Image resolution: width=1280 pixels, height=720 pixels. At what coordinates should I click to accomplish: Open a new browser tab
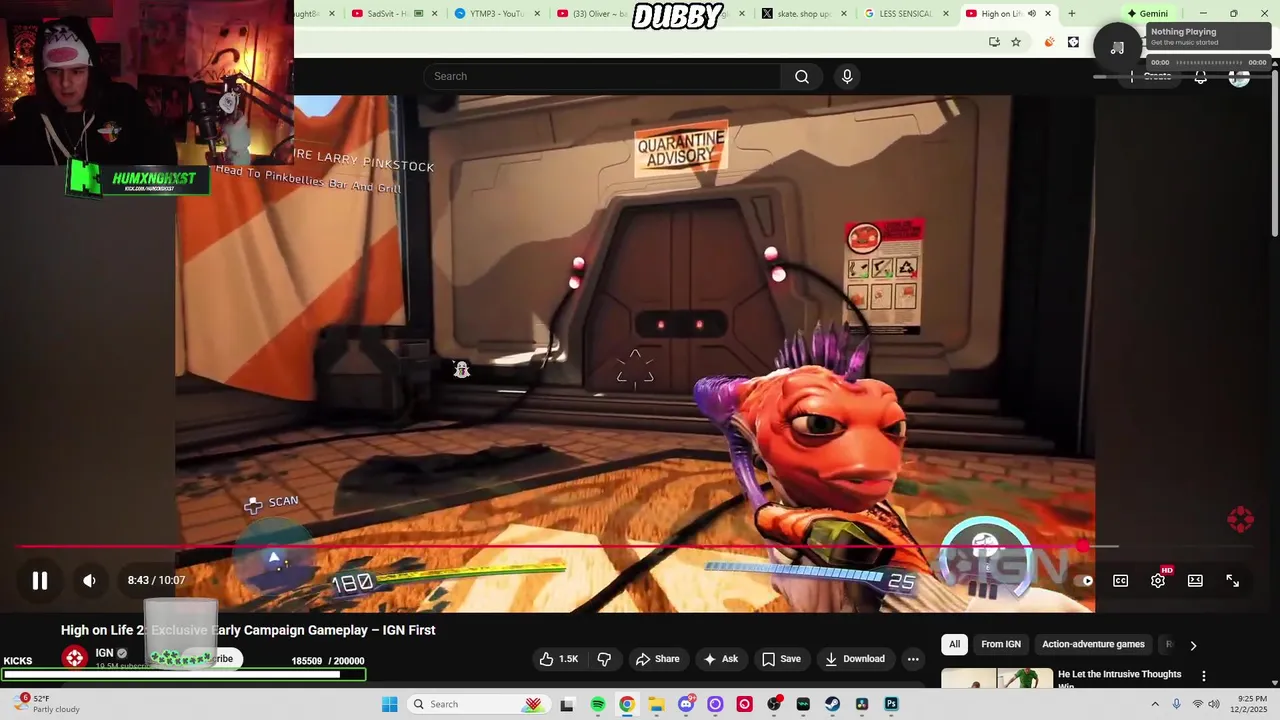click(1072, 14)
